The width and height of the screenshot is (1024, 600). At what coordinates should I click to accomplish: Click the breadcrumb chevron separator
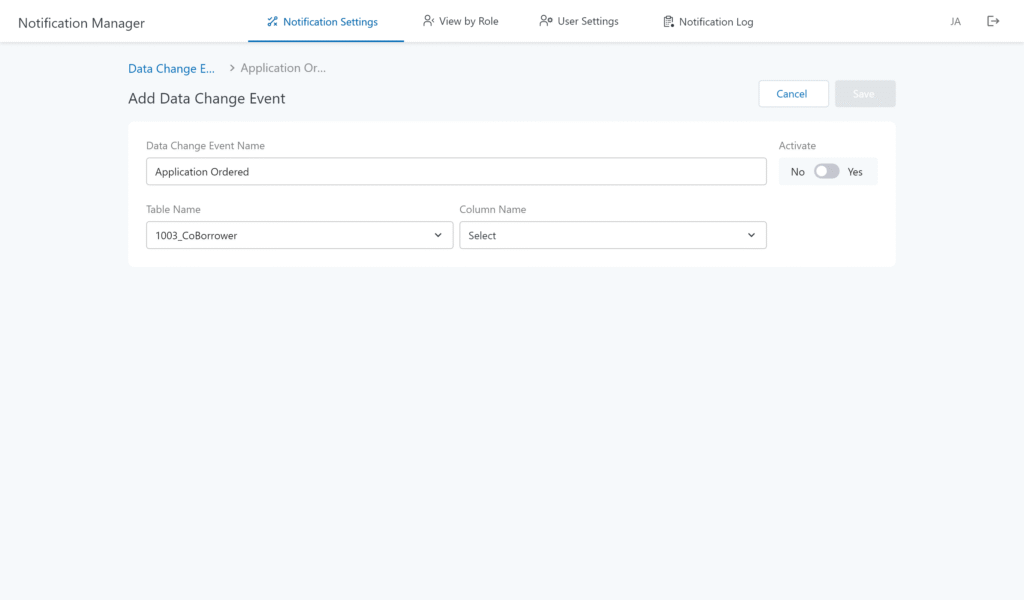click(x=232, y=68)
